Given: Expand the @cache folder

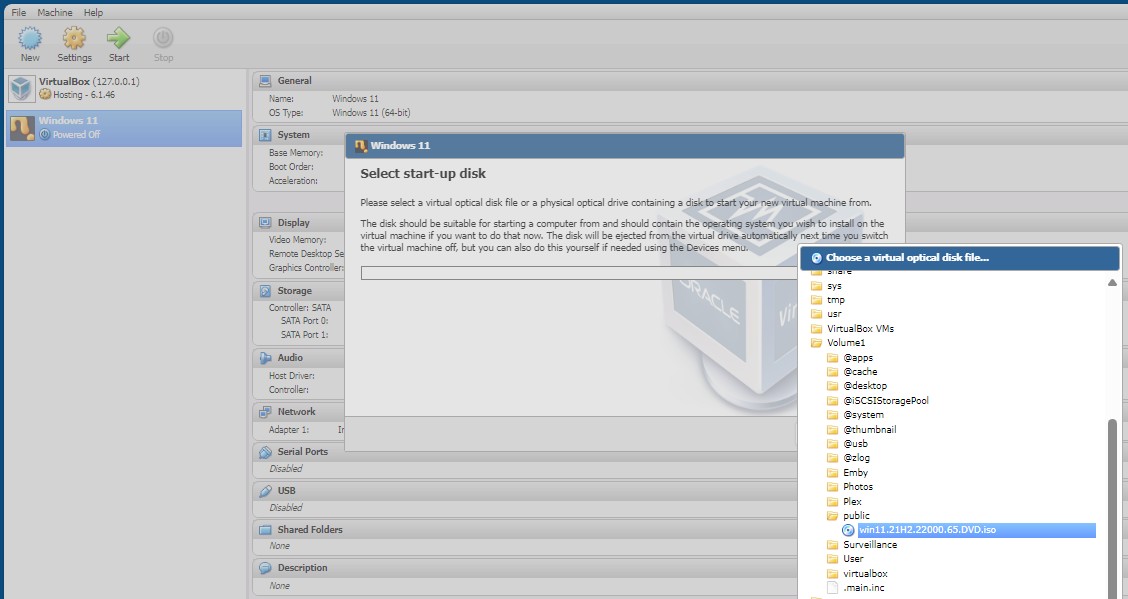Looking at the screenshot, I should click(x=860, y=372).
